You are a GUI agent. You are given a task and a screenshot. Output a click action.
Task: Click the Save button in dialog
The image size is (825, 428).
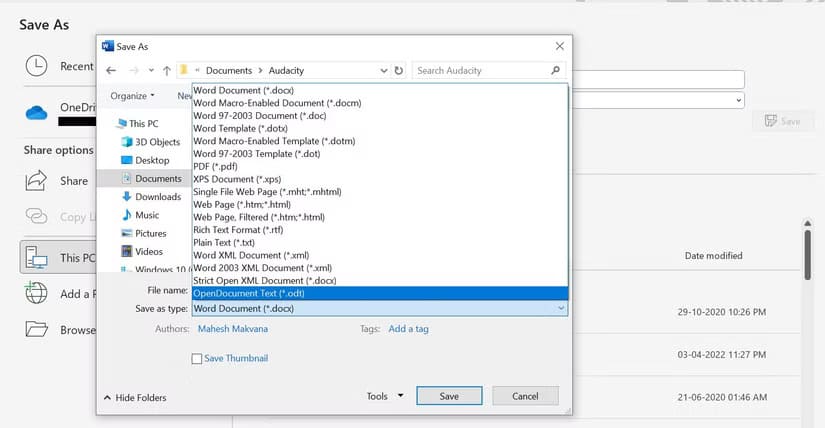(x=449, y=396)
